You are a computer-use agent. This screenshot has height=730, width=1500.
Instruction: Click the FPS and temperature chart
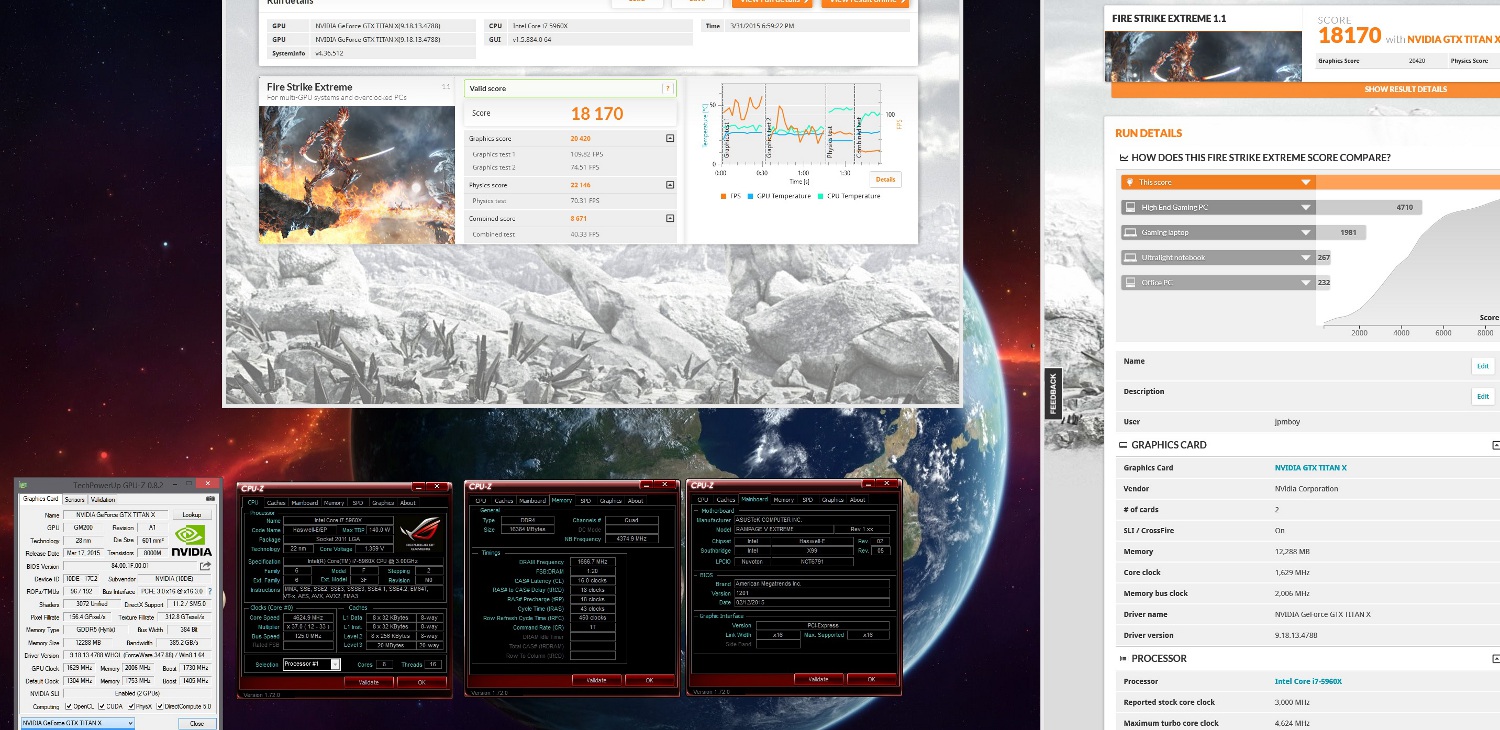[800, 124]
